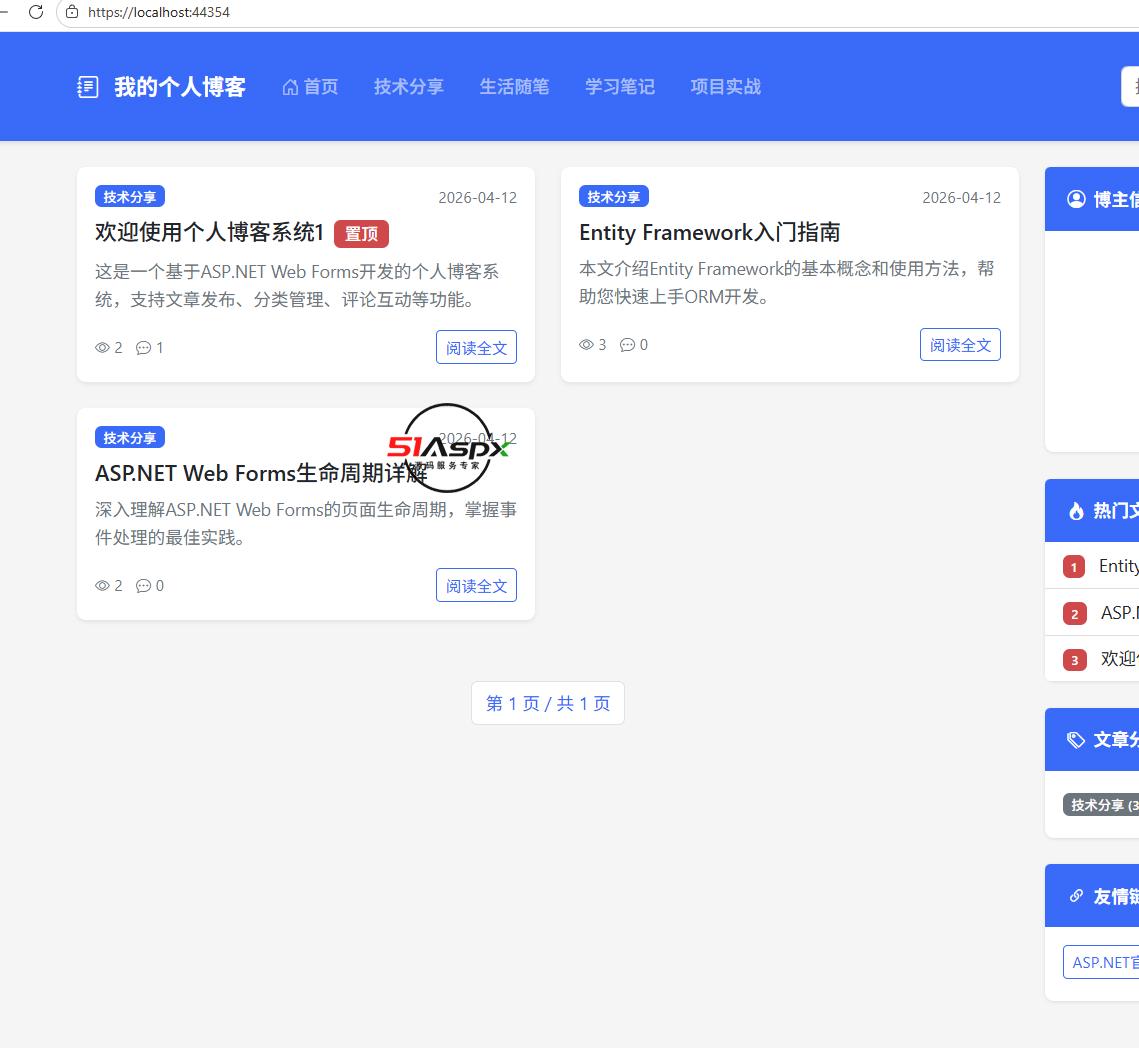Viewport: 1139px width, 1048px height.
Task: Click the tag icon in 文章分类 sidebar header
Action: pyautogui.click(x=1076, y=740)
